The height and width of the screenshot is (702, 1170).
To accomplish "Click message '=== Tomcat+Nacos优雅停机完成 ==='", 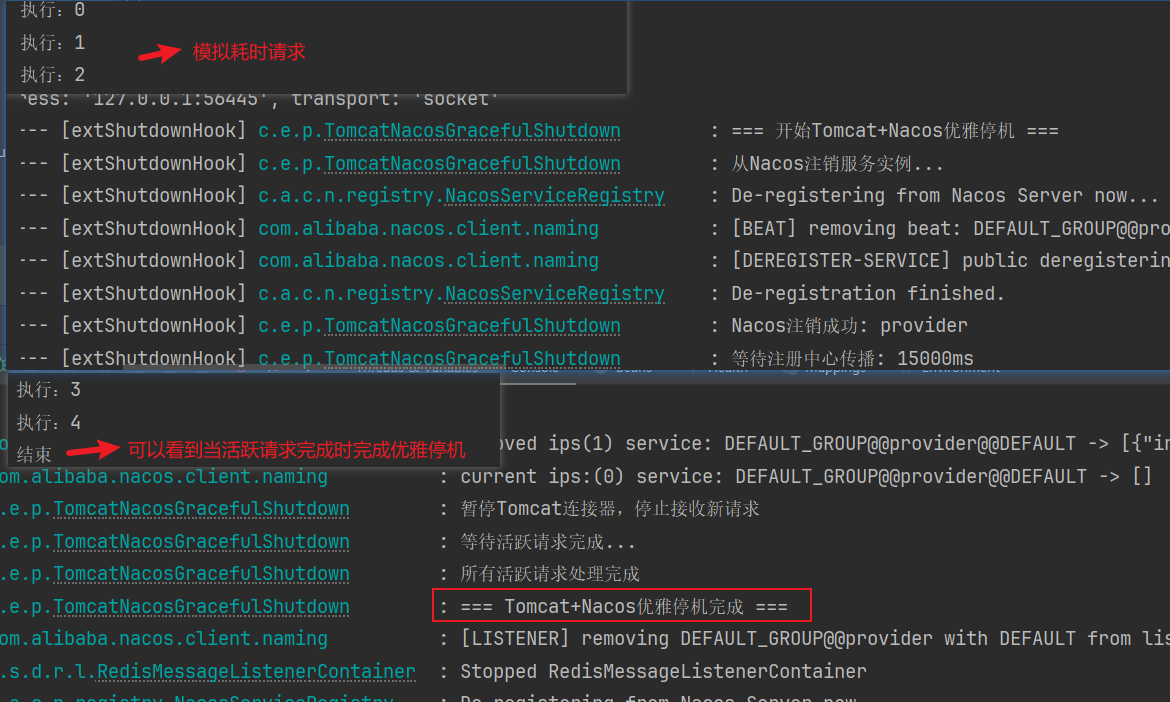I will (x=624, y=607).
